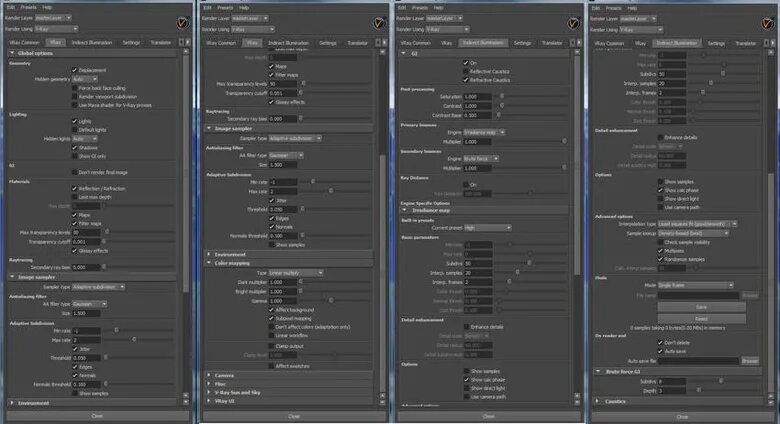Click the V-Ray logo in the GI panel
The image size is (780, 424).
point(574,23)
